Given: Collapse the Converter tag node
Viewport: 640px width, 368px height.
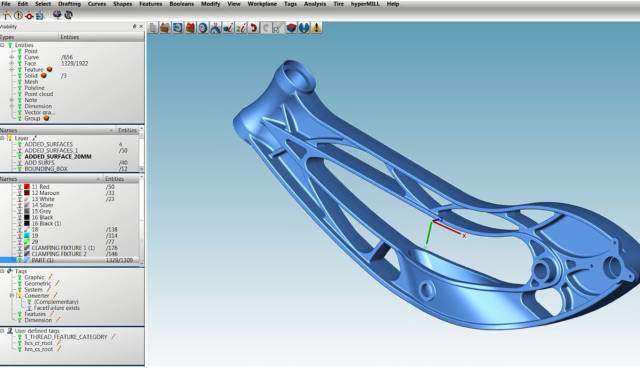Looking at the screenshot, I should (x=12, y=296).
